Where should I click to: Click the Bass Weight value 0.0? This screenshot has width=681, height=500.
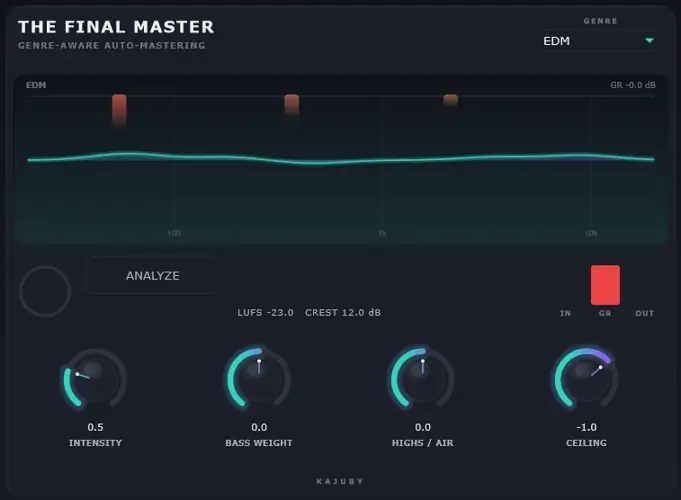click(x=259, y=427)
